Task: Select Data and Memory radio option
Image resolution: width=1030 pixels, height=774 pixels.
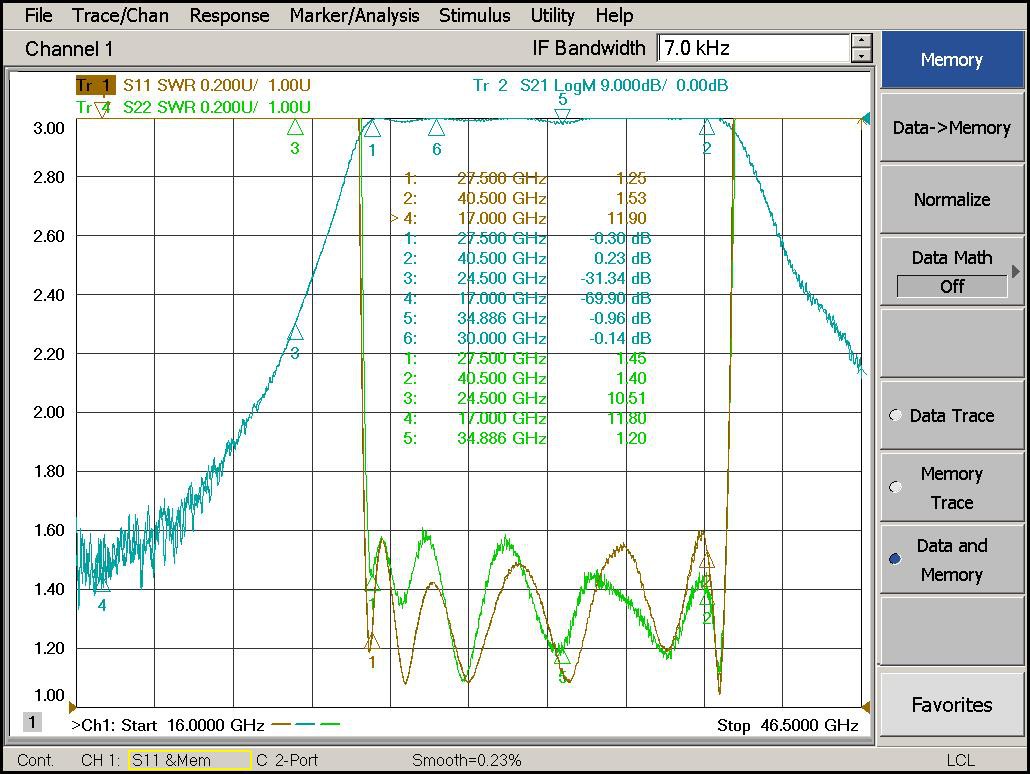Action: coord(896,559)
